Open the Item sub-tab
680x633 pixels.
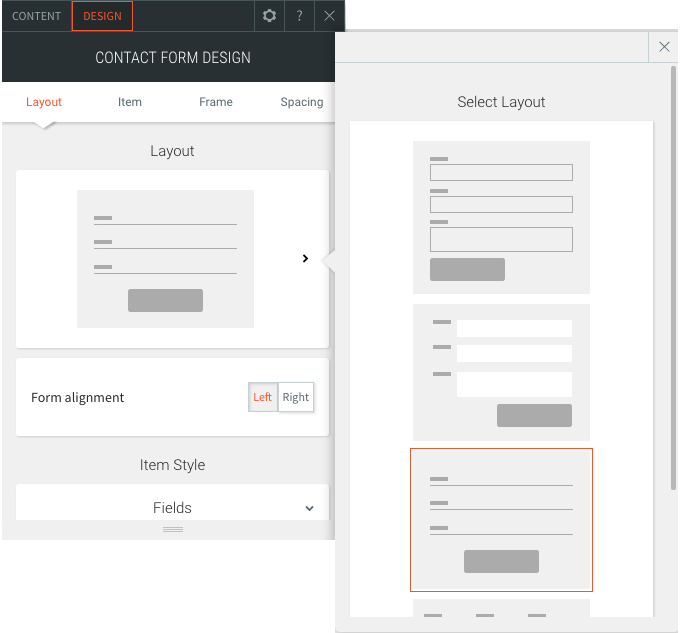[130, 102]
